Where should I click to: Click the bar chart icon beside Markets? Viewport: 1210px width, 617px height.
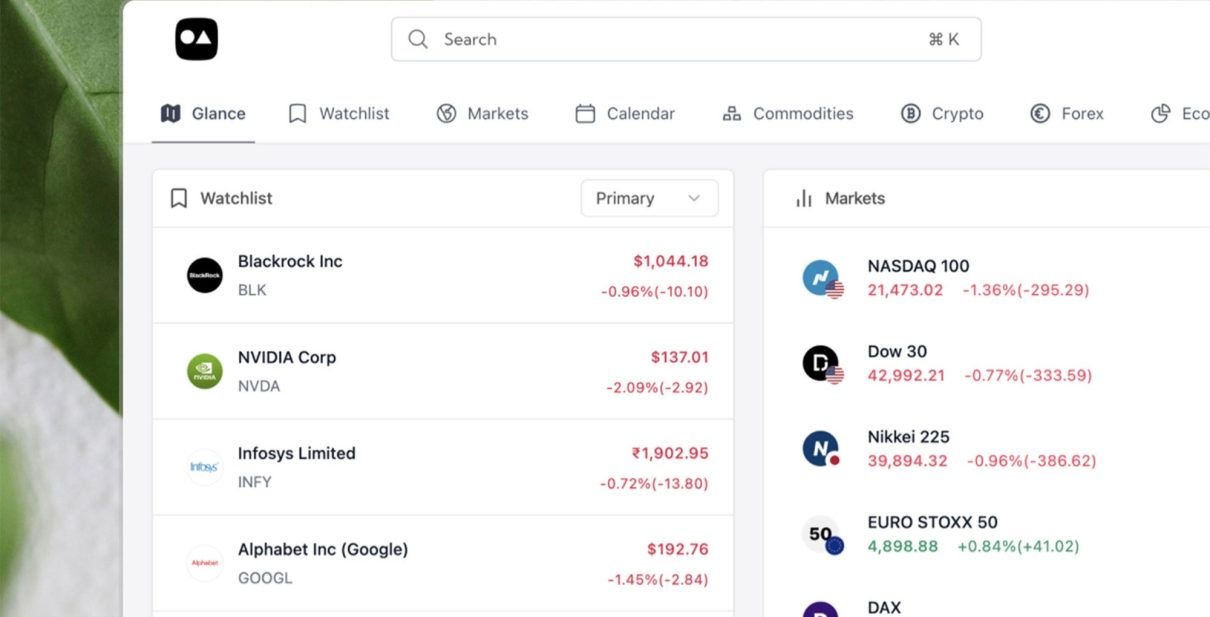(x=803, y=198)
